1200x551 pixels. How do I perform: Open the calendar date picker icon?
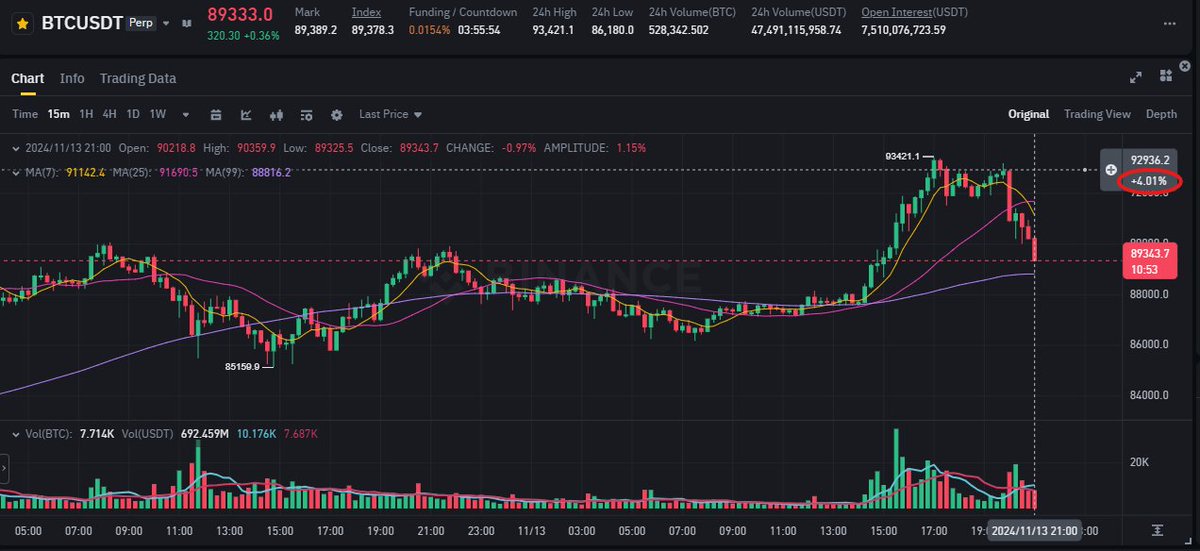coord(215,115)
